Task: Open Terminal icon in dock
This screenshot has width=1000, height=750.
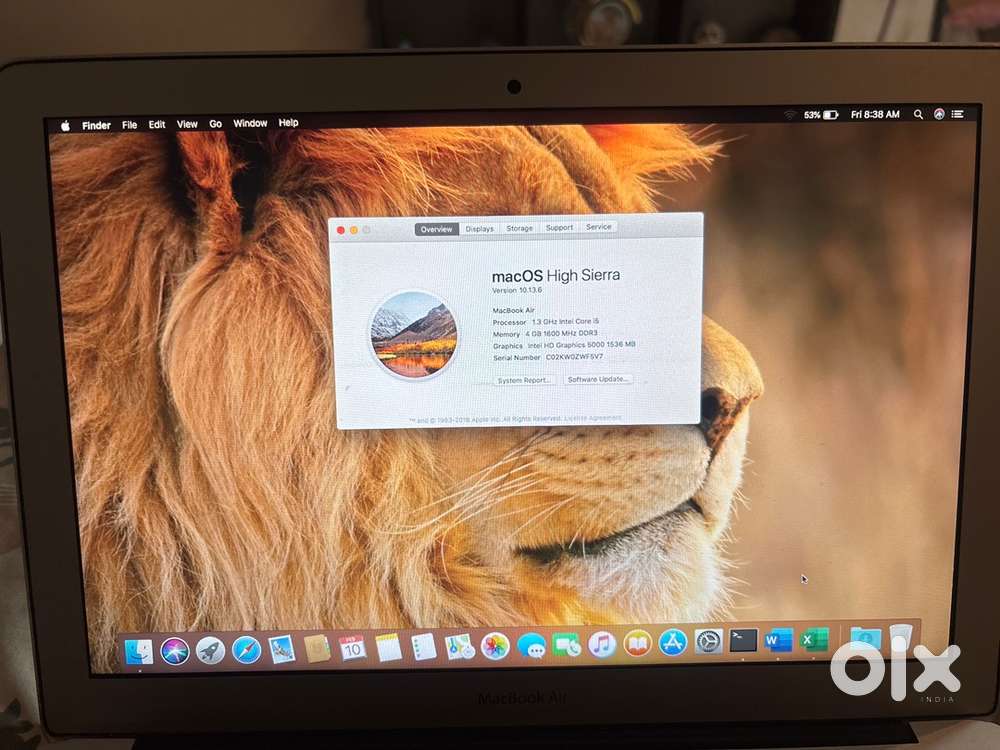Action: pyautogui.click(x=743, y=640)
